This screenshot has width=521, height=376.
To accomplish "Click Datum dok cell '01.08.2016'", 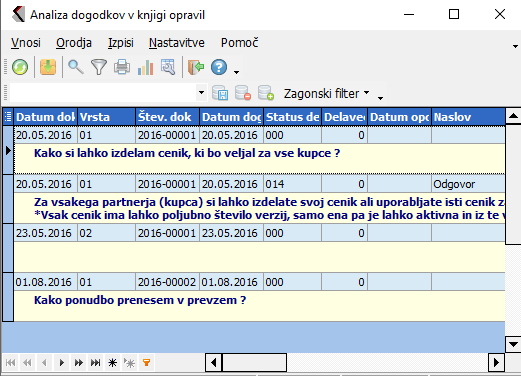I will tap(45, 282).
